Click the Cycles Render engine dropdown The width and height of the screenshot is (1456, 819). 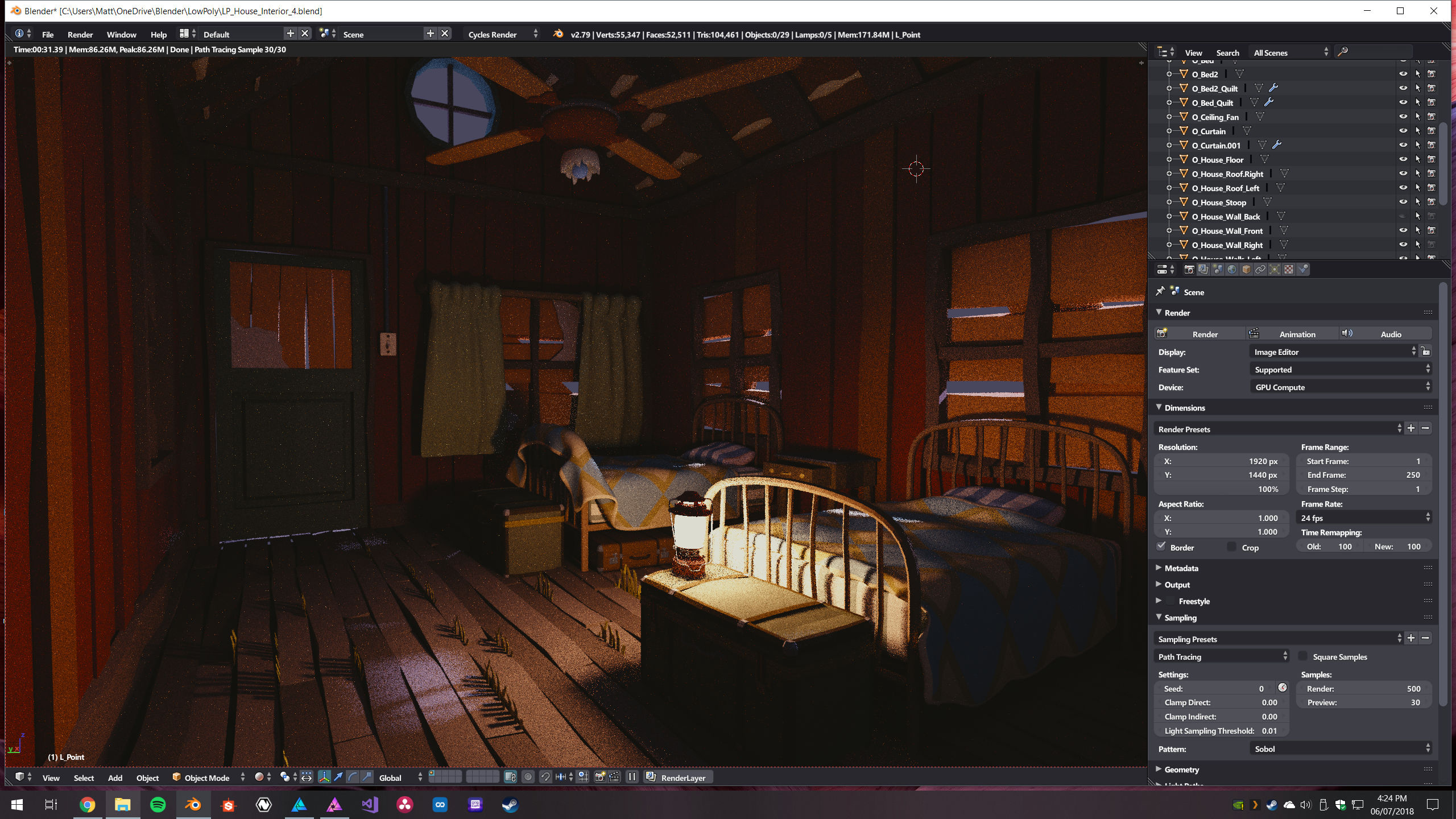(x=496, y=33)
